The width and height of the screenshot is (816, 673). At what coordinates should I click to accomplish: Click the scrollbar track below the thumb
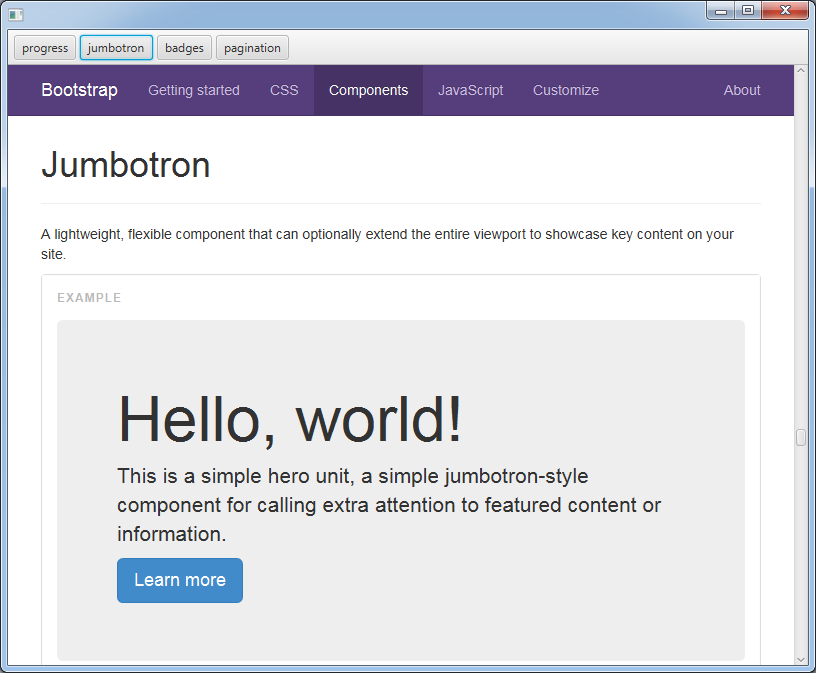coord(799,550)
